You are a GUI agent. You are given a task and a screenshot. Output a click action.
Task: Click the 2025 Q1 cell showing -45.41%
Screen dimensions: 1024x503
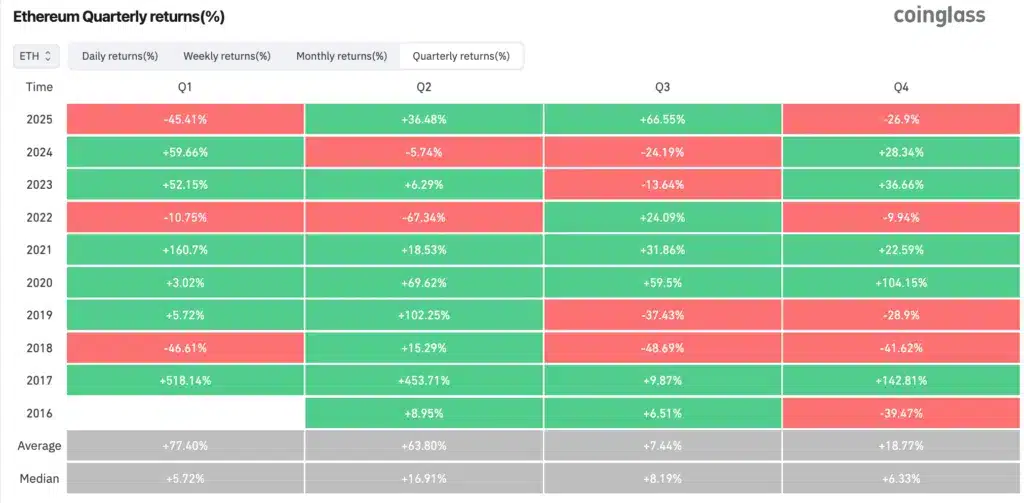tap(185, 120)
